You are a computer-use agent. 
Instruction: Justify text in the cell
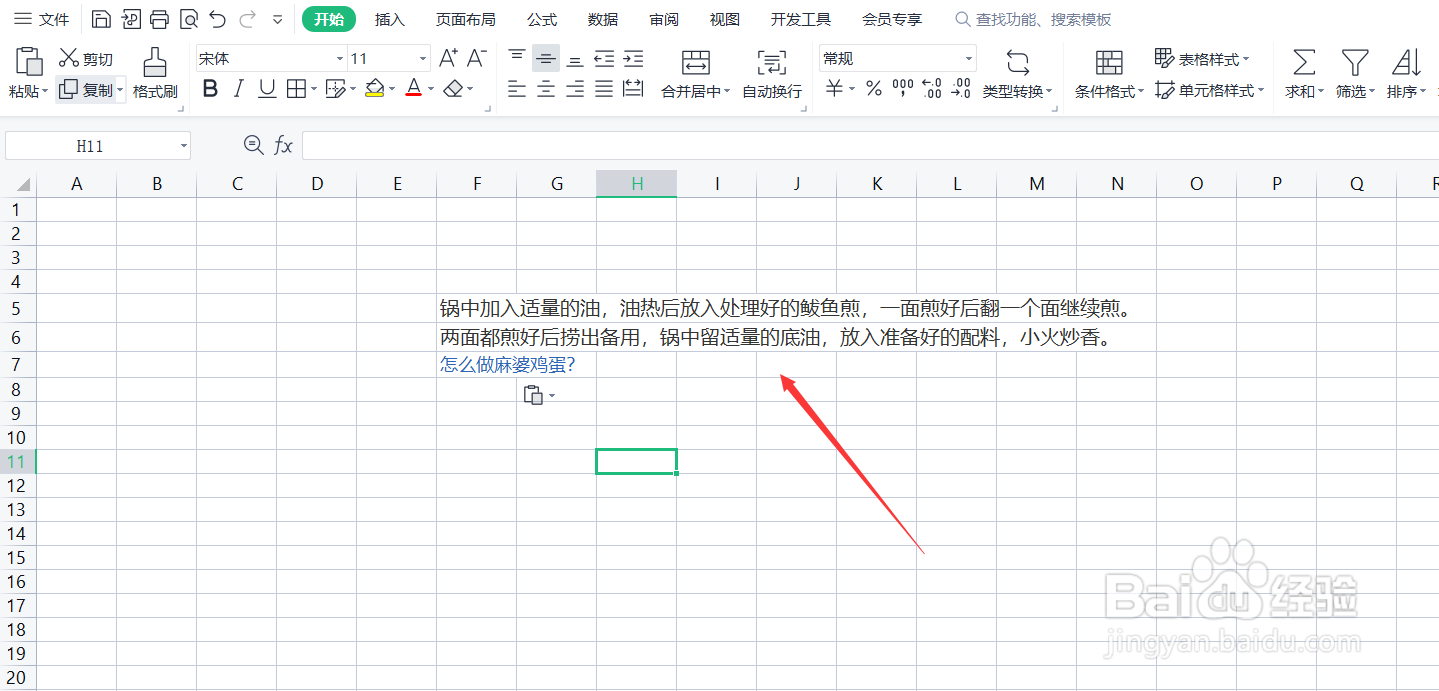point(604,90)
